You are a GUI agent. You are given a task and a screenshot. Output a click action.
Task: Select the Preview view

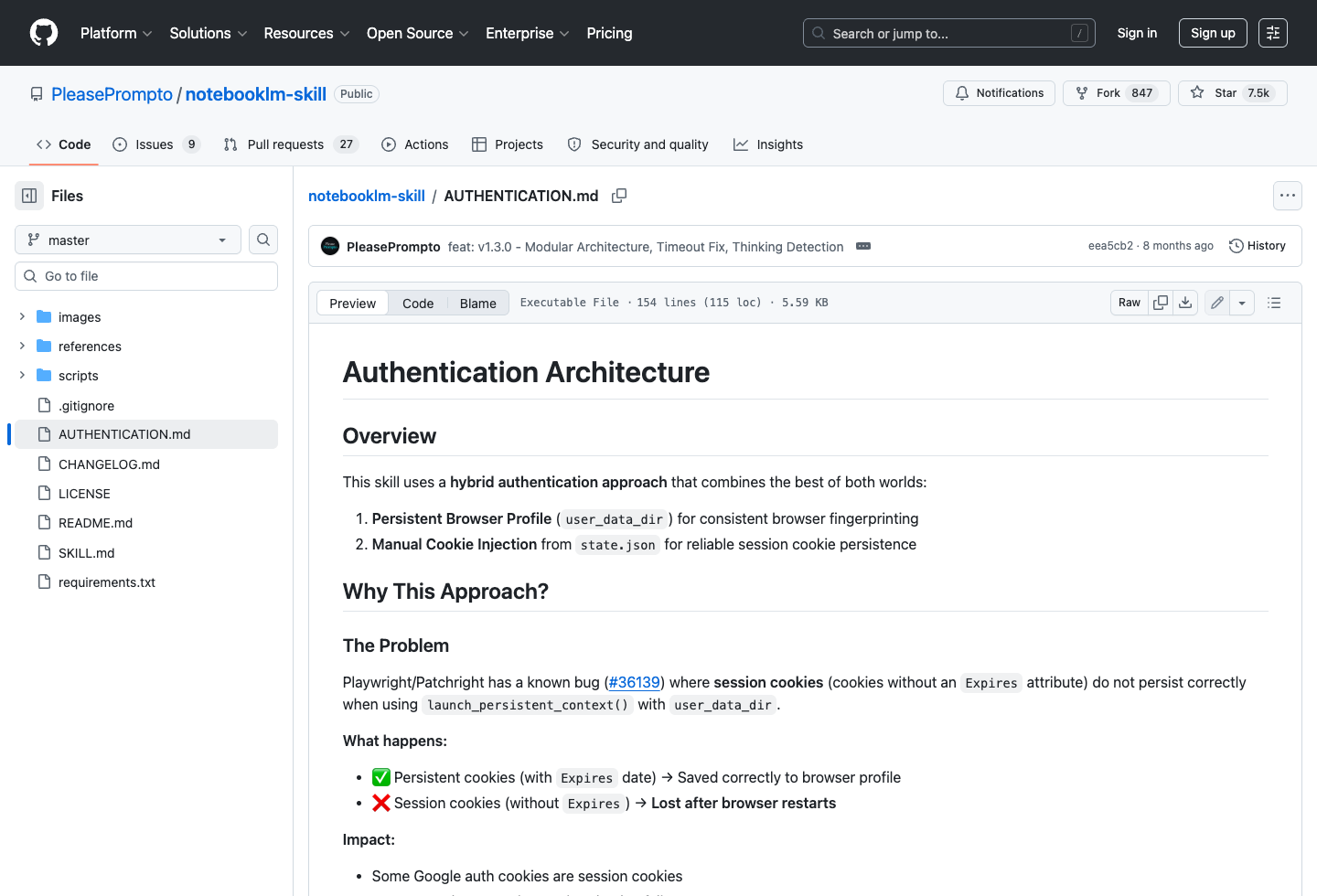click(x=352, y=304)
